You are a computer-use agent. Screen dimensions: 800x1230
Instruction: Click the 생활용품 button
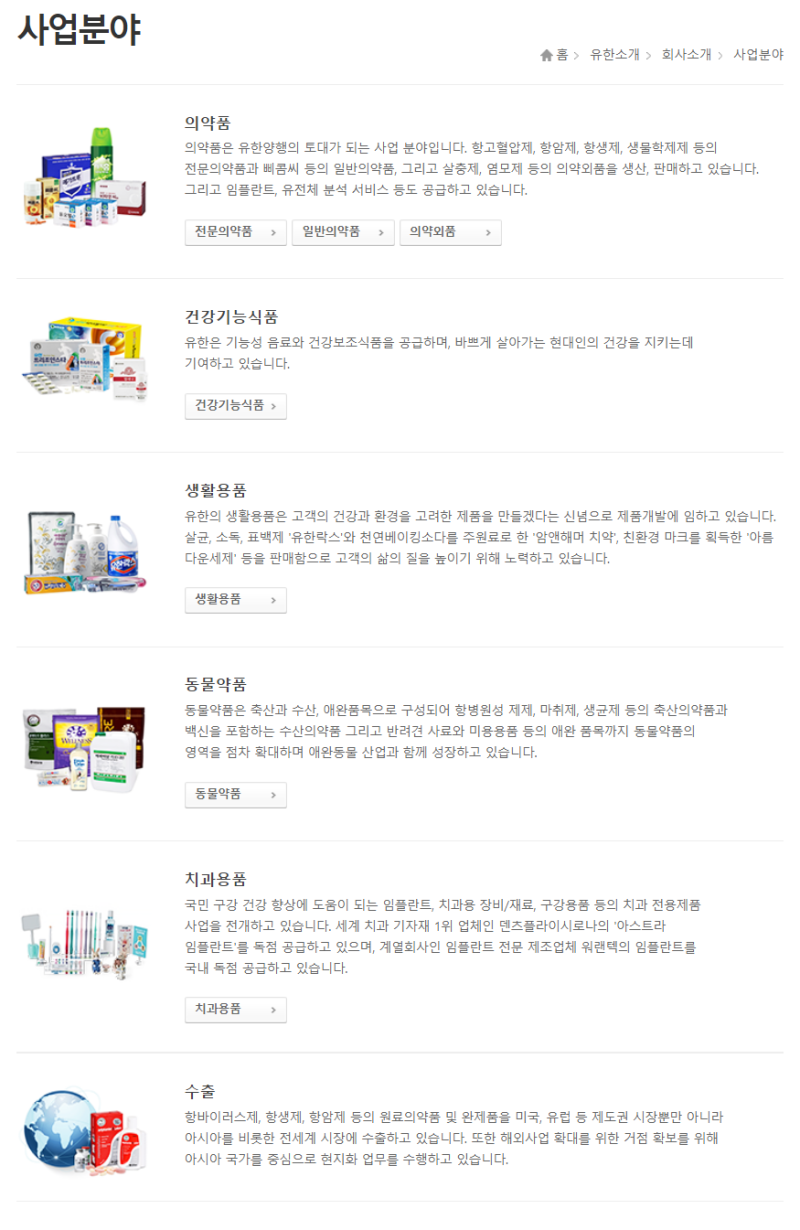tap(236, 600)
